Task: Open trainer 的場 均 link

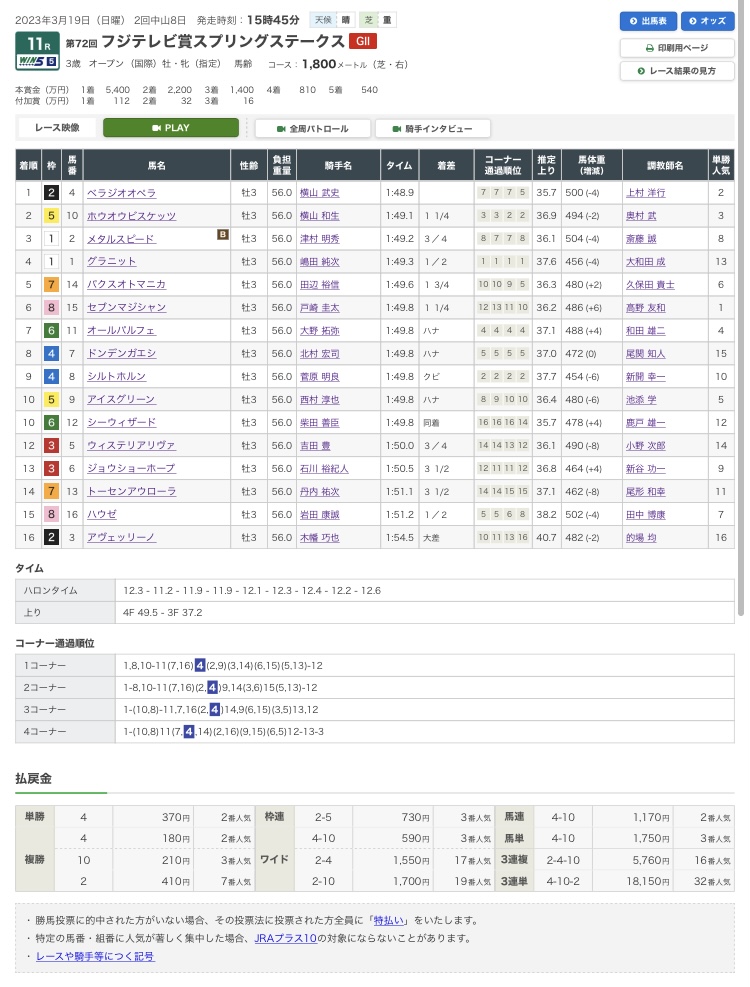Action: point(641,538)
